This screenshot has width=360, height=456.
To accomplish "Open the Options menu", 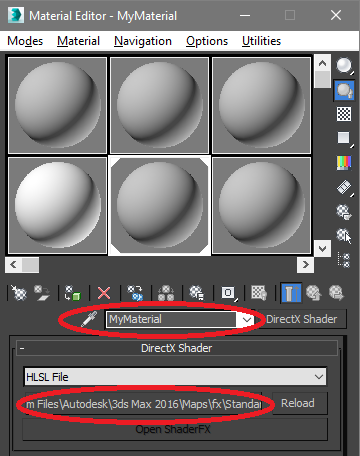I will click(207, 41).
